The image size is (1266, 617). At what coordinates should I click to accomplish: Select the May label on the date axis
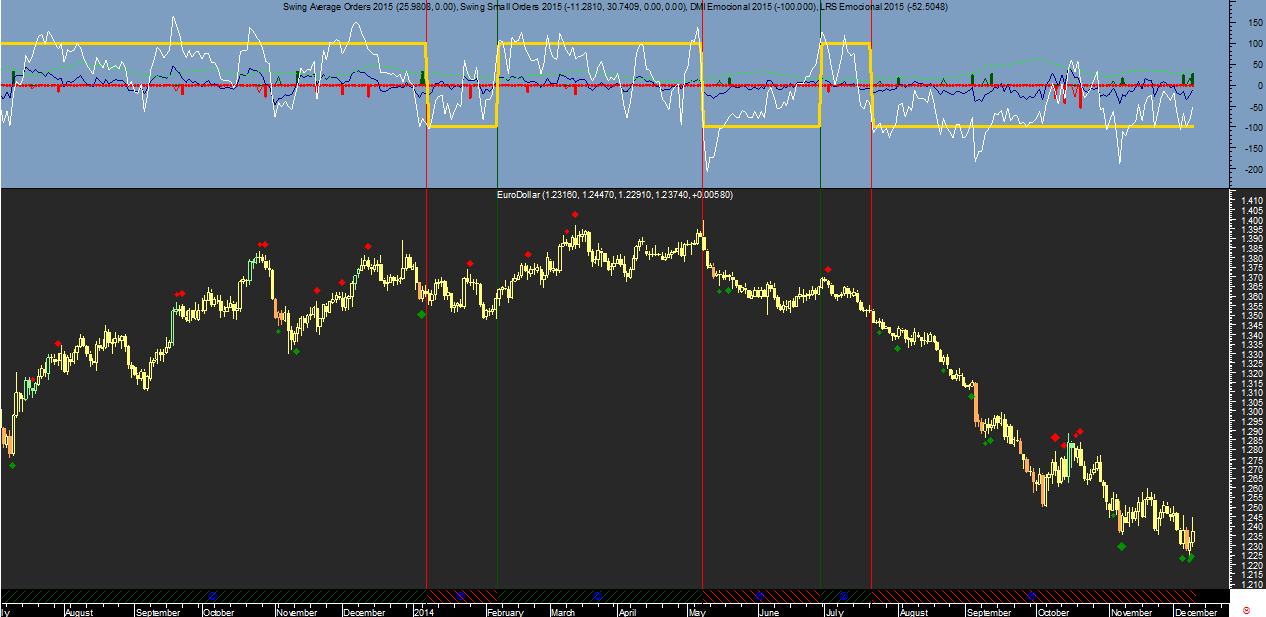(697, 611)
